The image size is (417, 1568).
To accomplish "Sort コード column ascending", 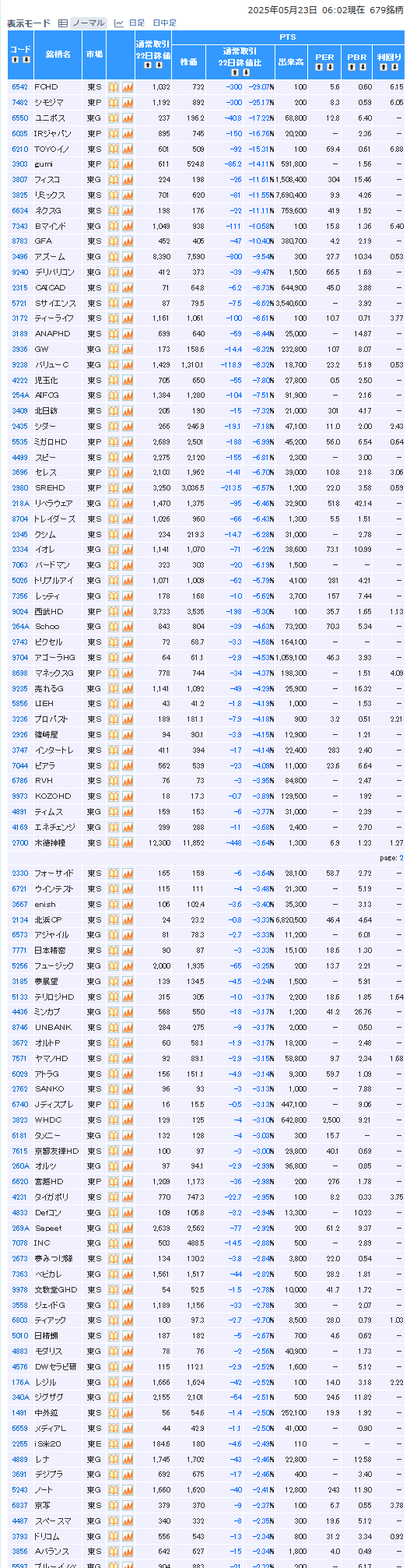I will pyautogui.click(x=15, y=60).
